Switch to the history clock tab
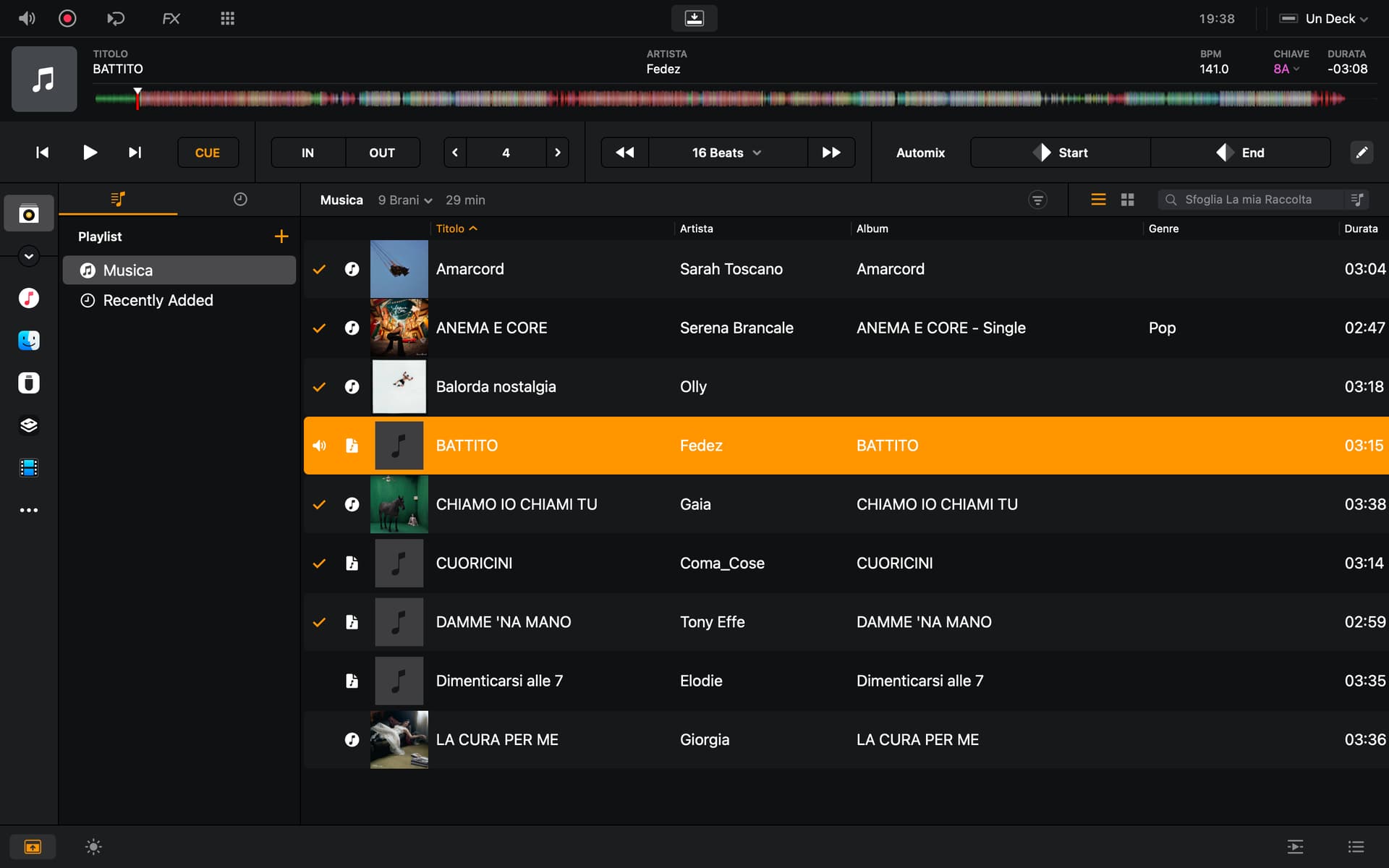This screenshot has height=868, width=1389. 240,200
